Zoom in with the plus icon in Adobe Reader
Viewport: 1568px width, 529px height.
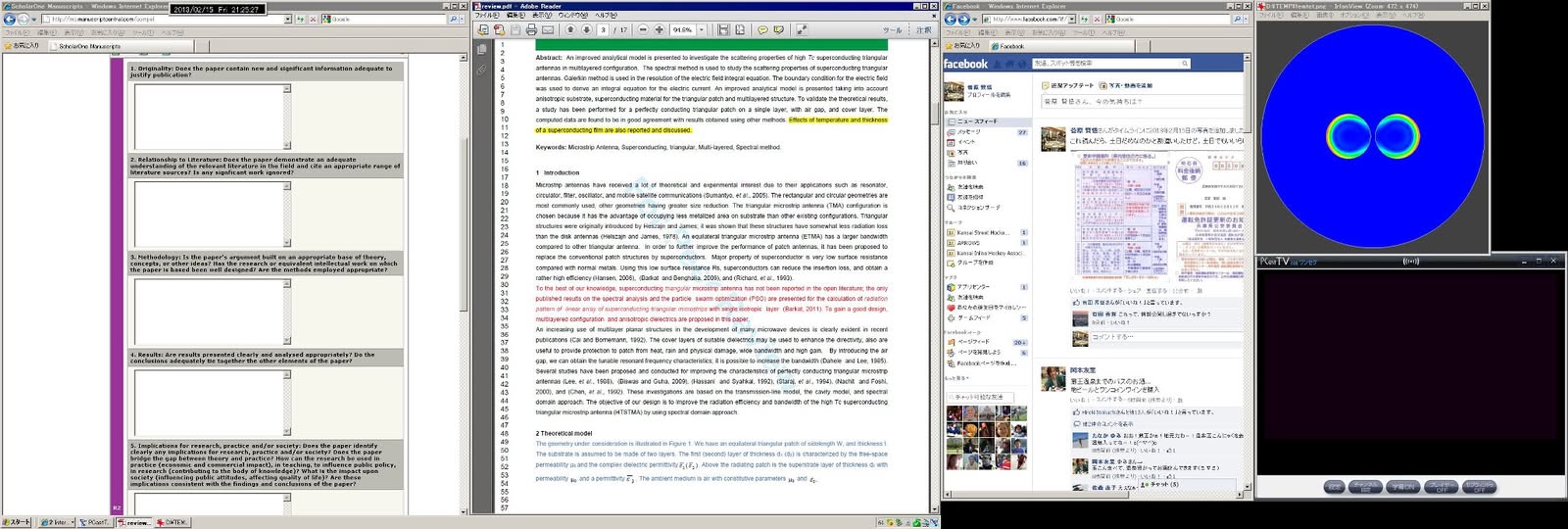pos(659,30)
